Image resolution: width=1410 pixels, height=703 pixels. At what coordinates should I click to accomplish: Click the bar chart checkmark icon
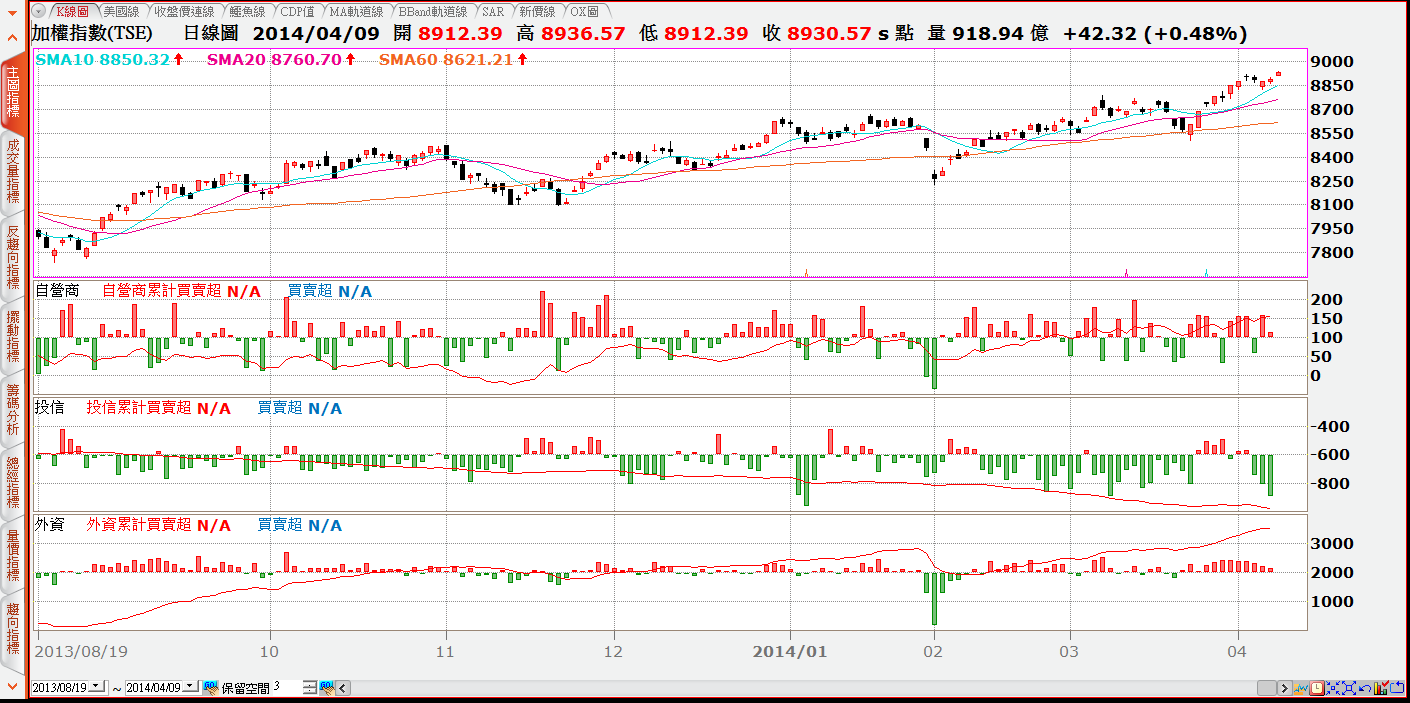(x=1382, y=688)
